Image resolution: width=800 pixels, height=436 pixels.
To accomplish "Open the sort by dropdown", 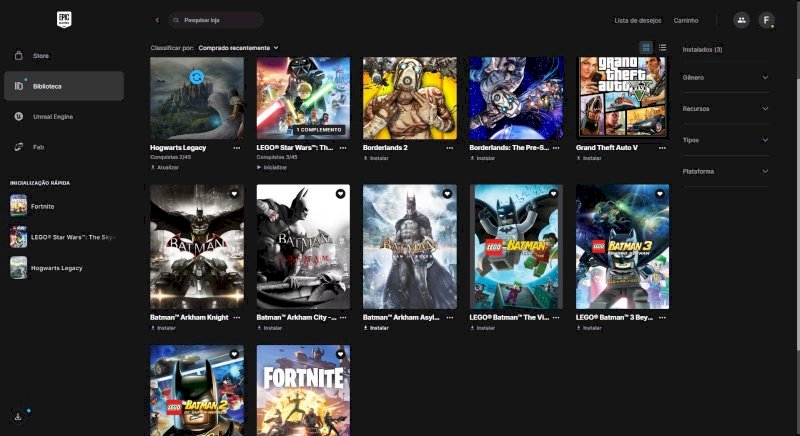I will (238, 47).
